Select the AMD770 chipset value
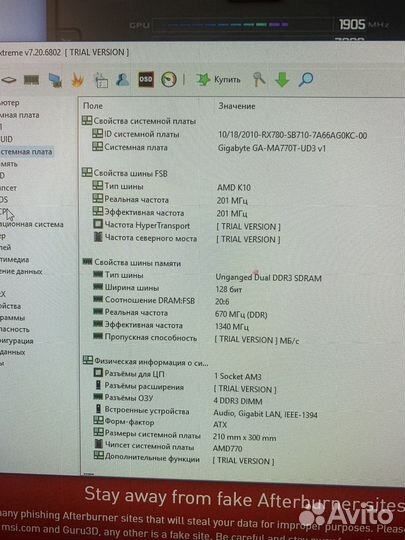 point(227,448)
